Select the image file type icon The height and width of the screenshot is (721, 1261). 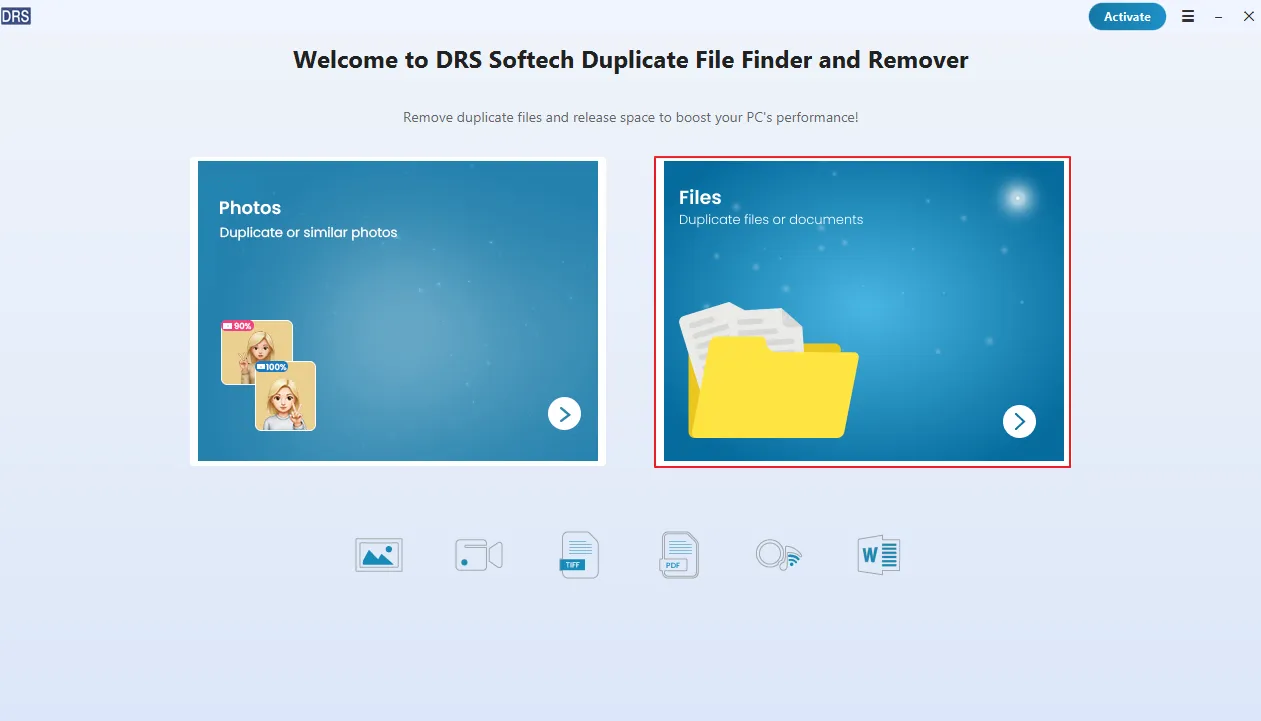(x=379, y=555)
